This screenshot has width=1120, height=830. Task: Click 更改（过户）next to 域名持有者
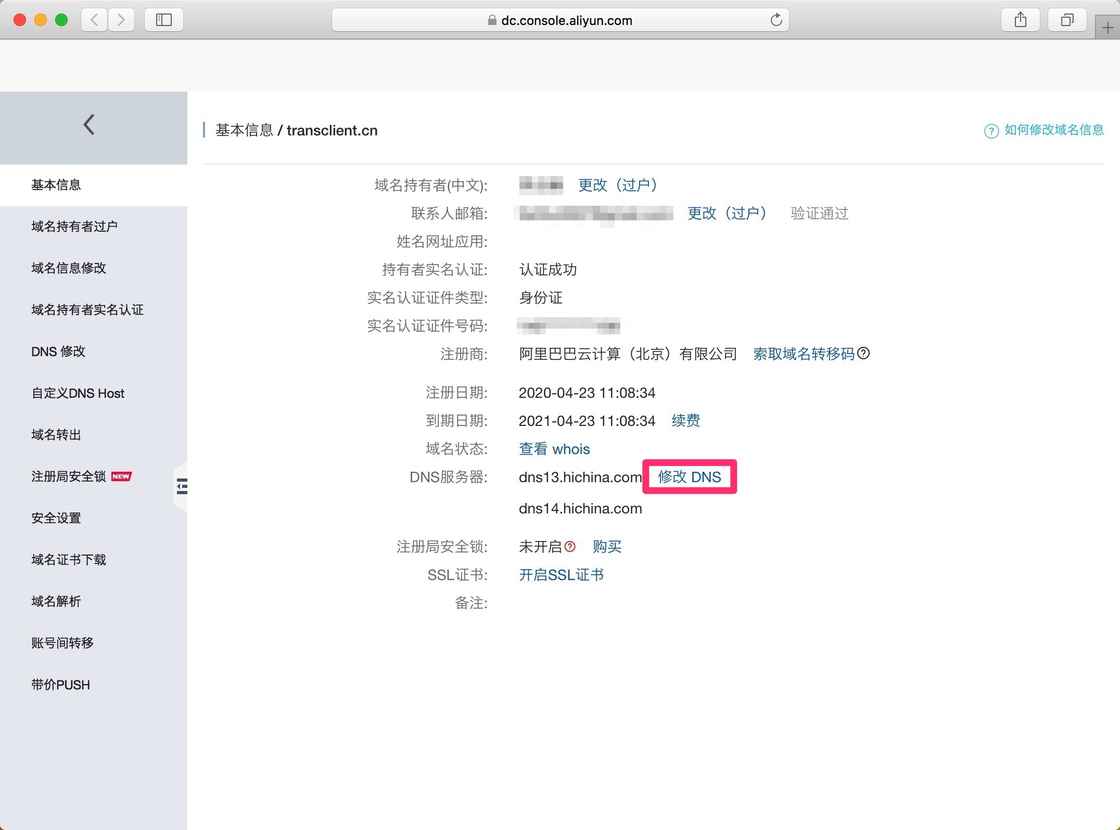[x=618, y=185]
